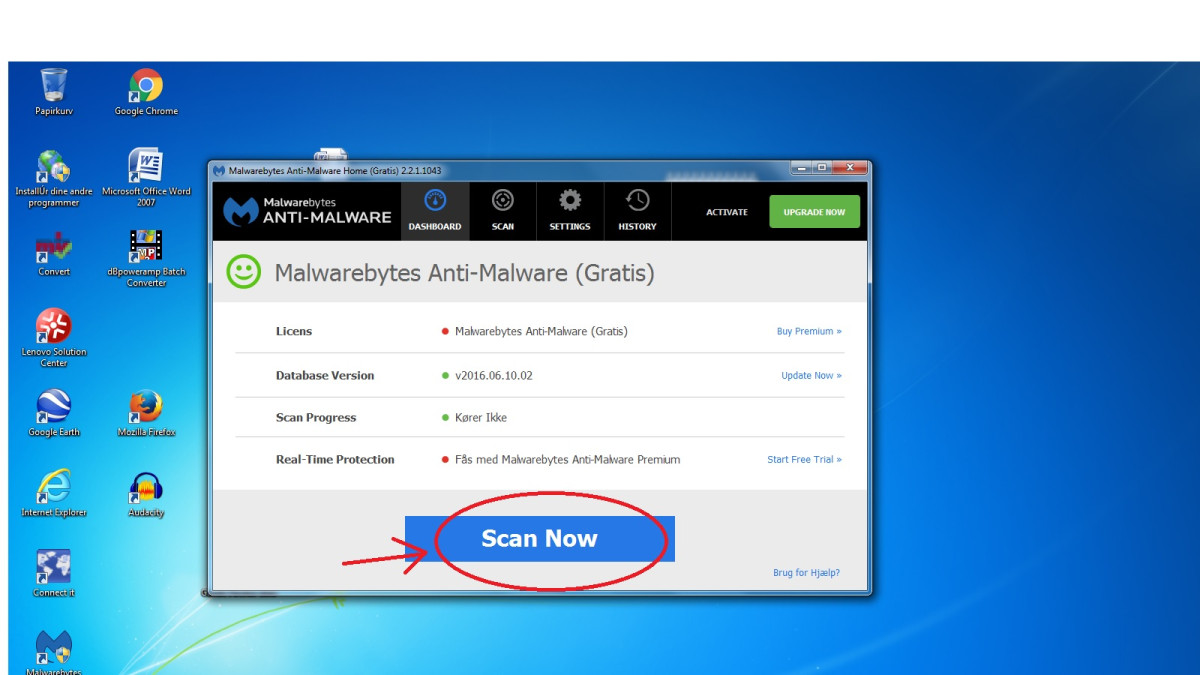This screenshot has height=675, width=1200.
Task: Follow the Buy Premium link
Action: [x=809, y=331]
